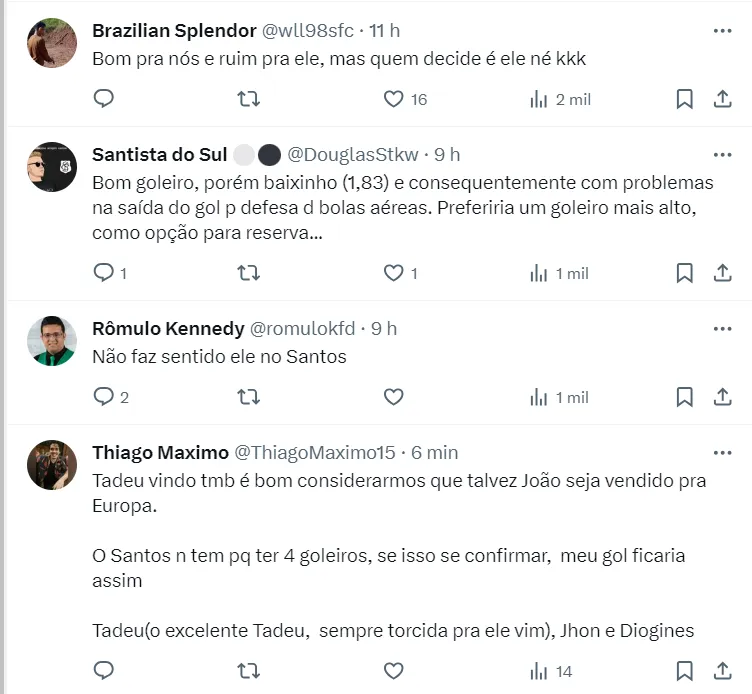
Task: Repost Santista do Sul's tweet
Action: click(248, 272)
